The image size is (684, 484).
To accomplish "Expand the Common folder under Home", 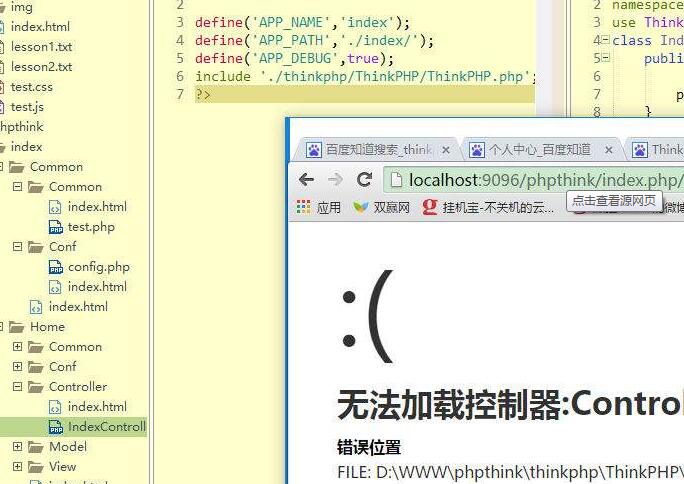I will pyautogui.click(x=17, y=347).
